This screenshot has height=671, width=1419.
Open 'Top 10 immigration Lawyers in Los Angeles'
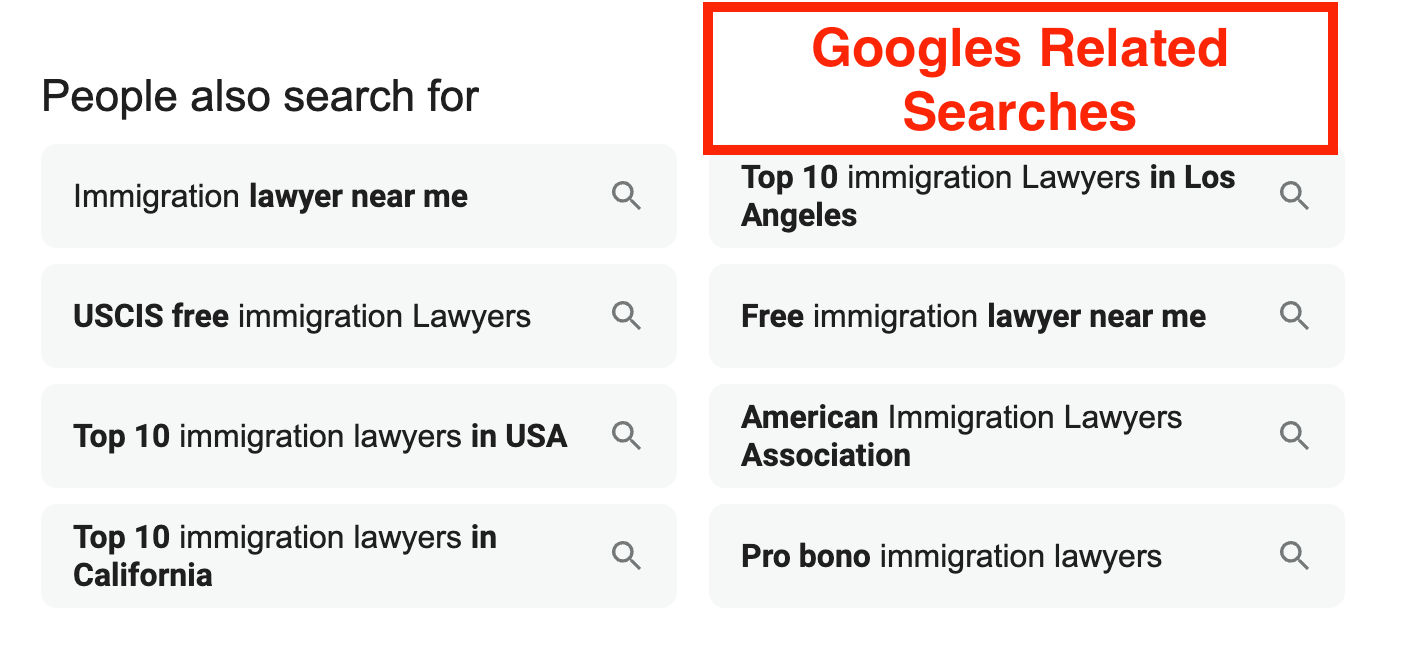coord(988,196)
